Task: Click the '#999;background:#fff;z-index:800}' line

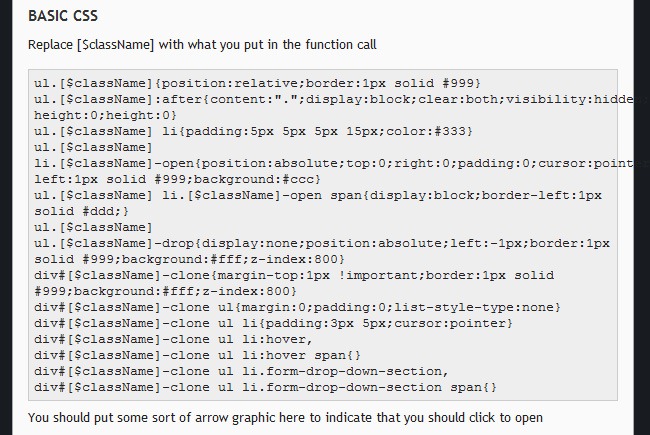Action: point(165,291)
